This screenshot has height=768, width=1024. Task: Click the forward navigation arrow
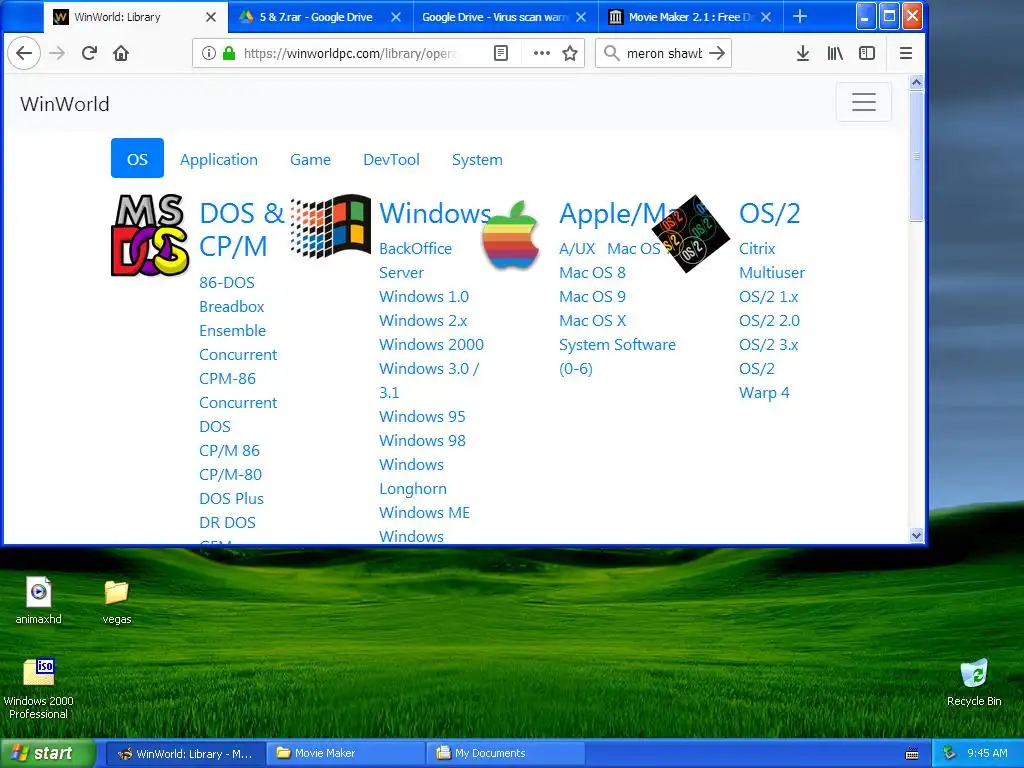click(57, 53)
